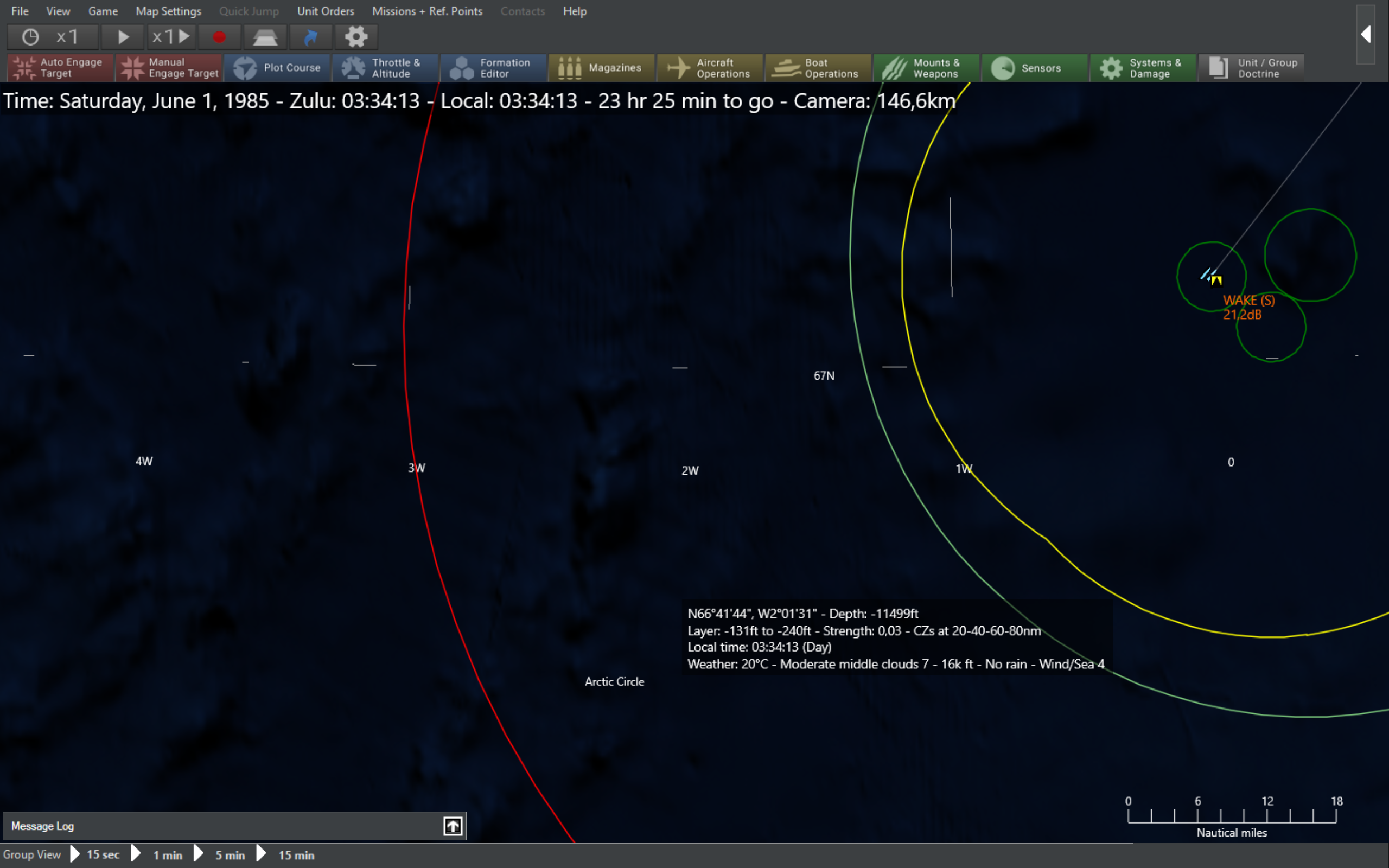This screenshot has height=868, width=1389.
Task: Open settings via the gear toolbar icon
Action: tap(356, 37)
